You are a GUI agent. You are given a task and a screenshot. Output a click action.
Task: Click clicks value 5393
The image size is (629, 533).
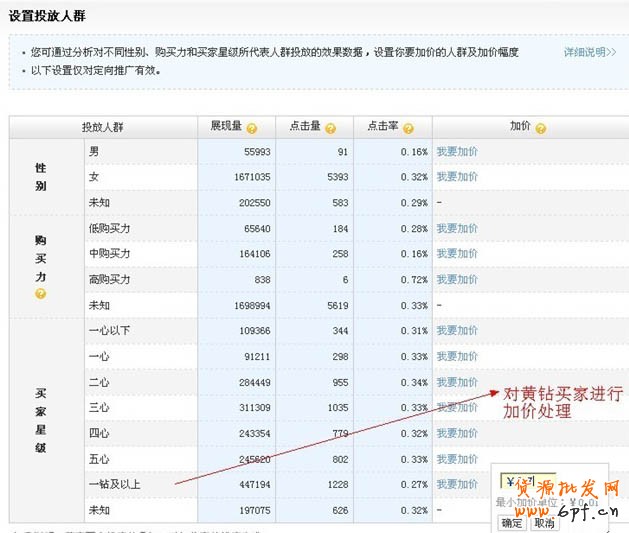pyautogui.click(x=338, y=177)
